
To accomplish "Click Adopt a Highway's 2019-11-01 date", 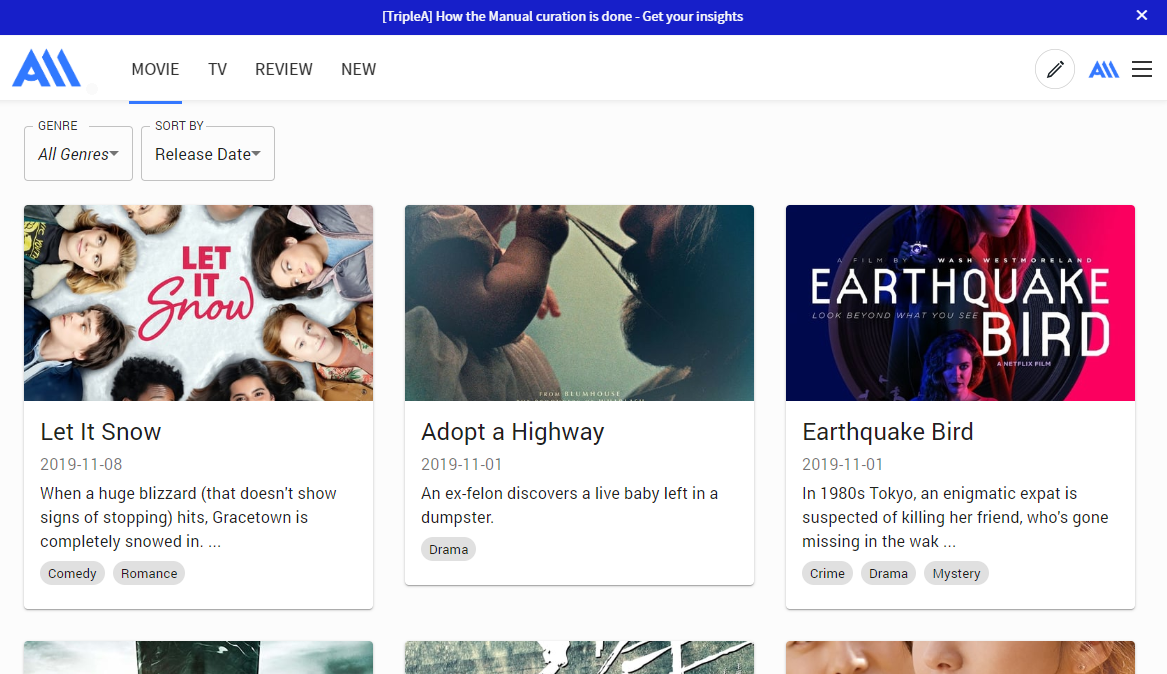I will [461, 464].
